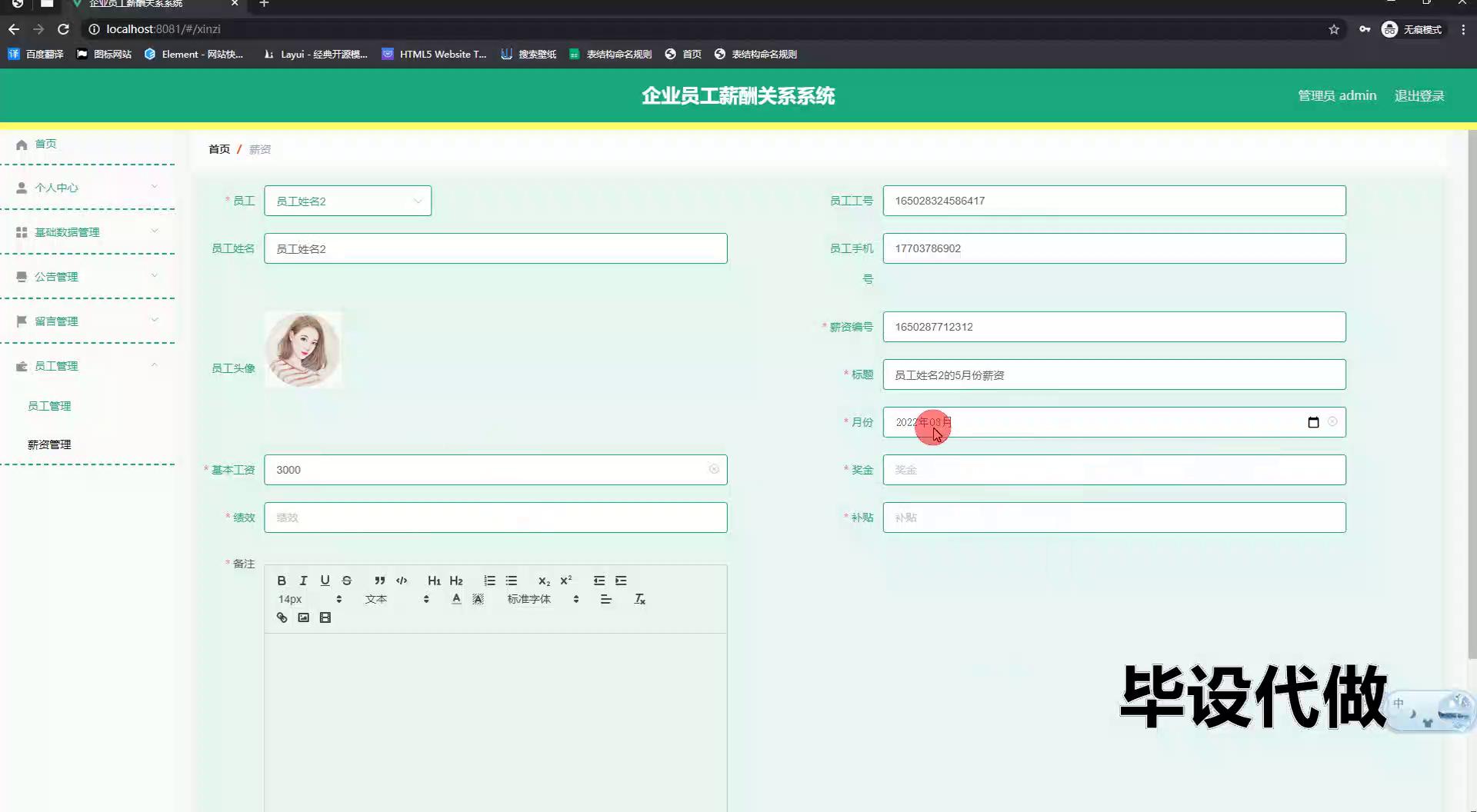
Task: Click the 管理员 admin label
Action: [x=1337, y=95]
